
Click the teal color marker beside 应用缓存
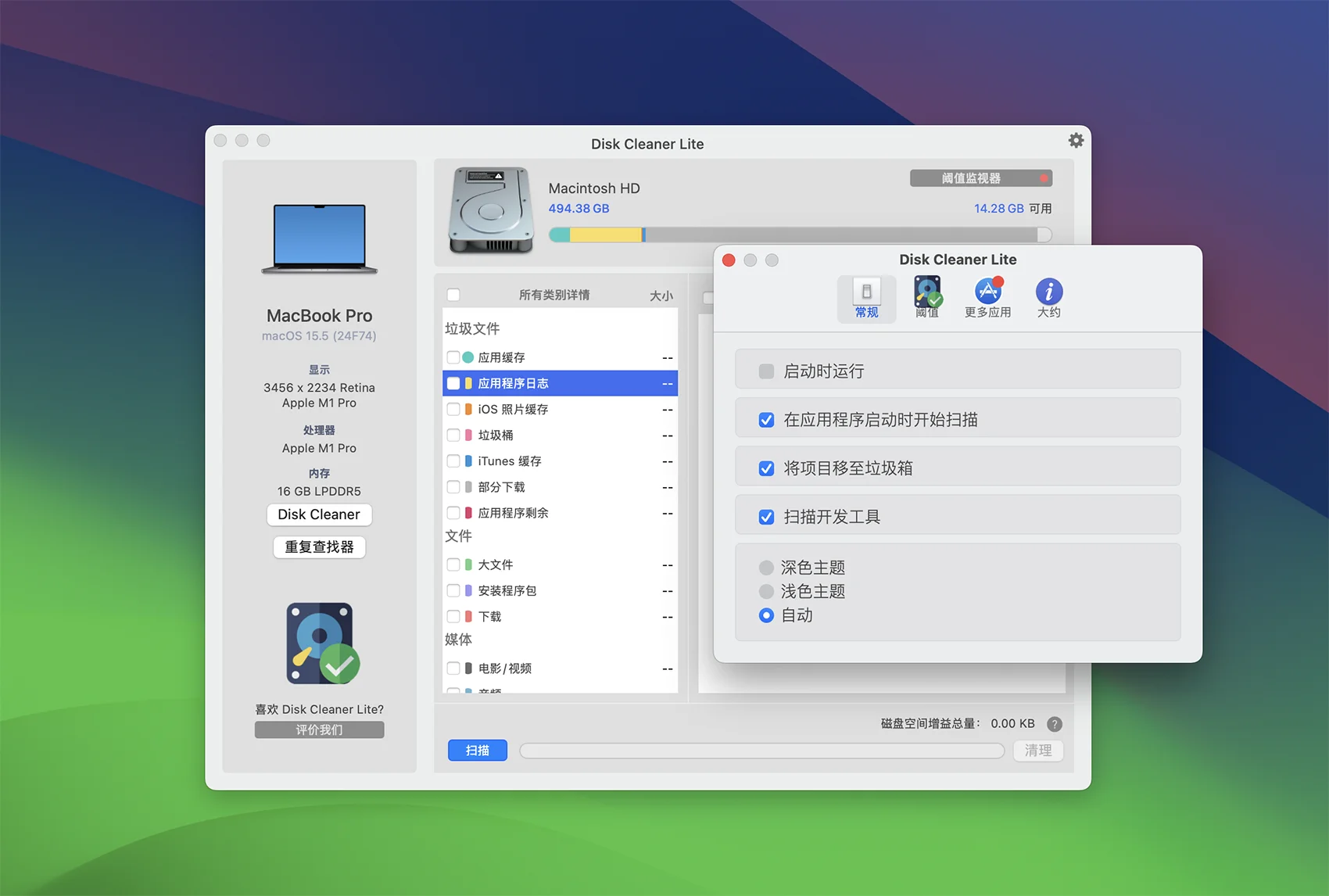click(x=468, y=357)
